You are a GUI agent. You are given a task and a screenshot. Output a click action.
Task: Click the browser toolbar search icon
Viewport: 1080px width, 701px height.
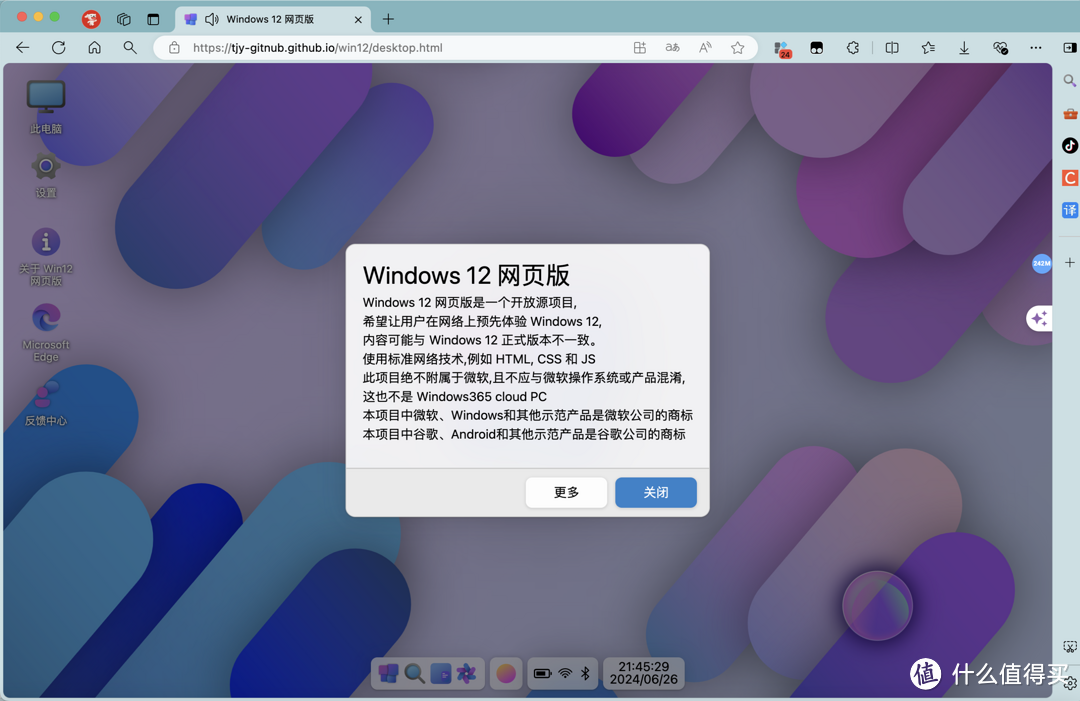[x=129, y=48]
